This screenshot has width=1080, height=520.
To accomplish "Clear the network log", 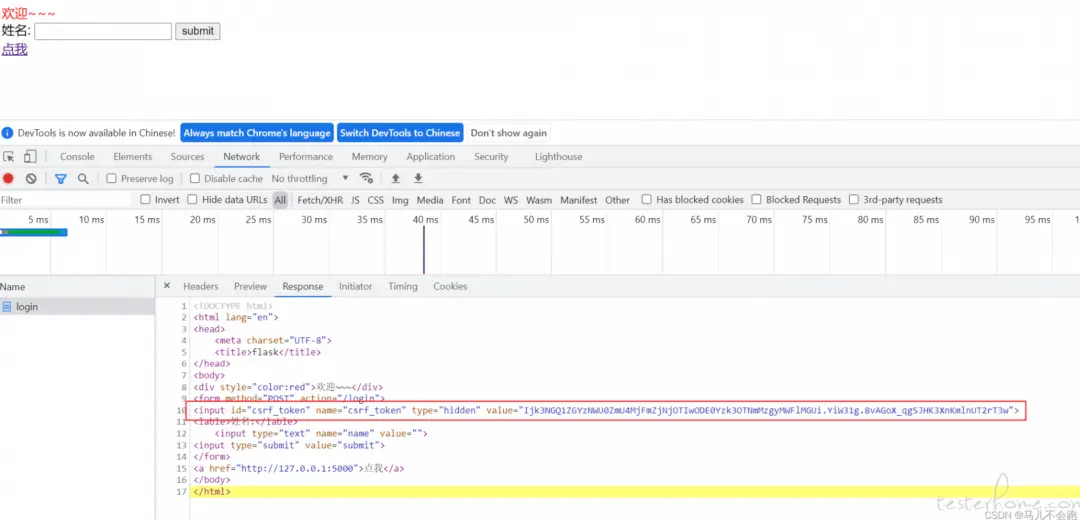I will 31,179.
